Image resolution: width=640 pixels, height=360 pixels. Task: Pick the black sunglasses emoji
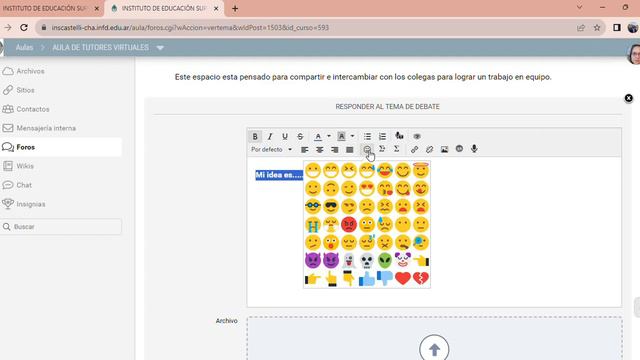coord(331,207)
